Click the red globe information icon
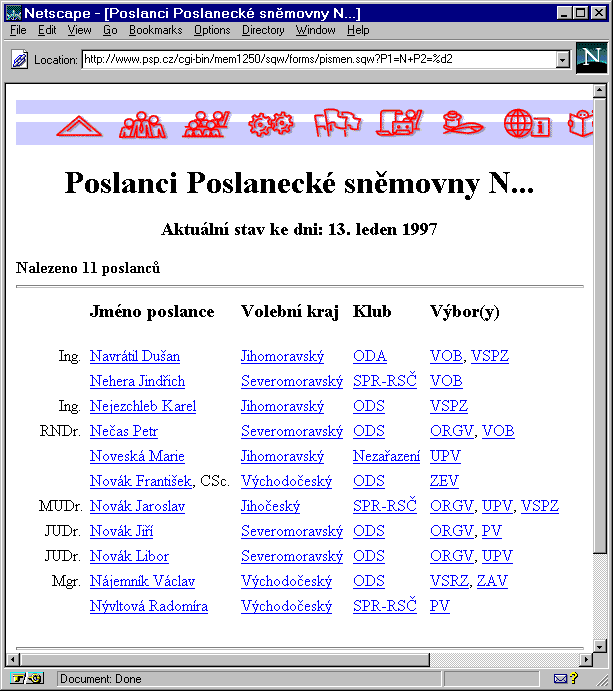The height and width of the screenshot is (691, 613). coord(527,123)
